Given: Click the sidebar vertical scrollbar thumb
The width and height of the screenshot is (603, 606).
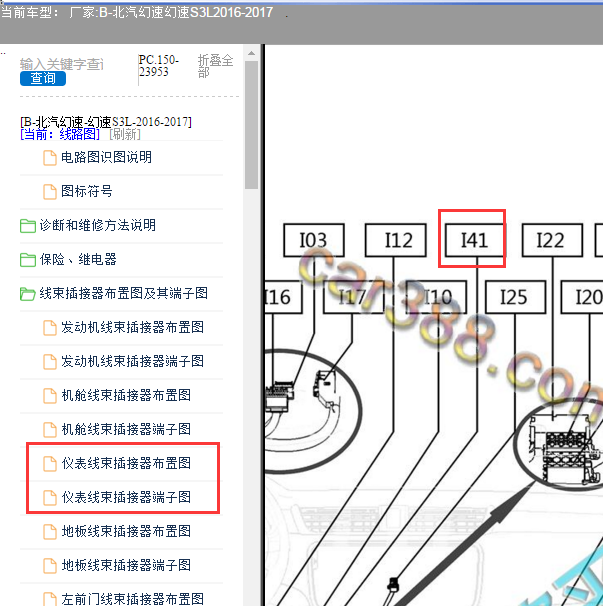Looking at the screenshot, I should [251, 125].
